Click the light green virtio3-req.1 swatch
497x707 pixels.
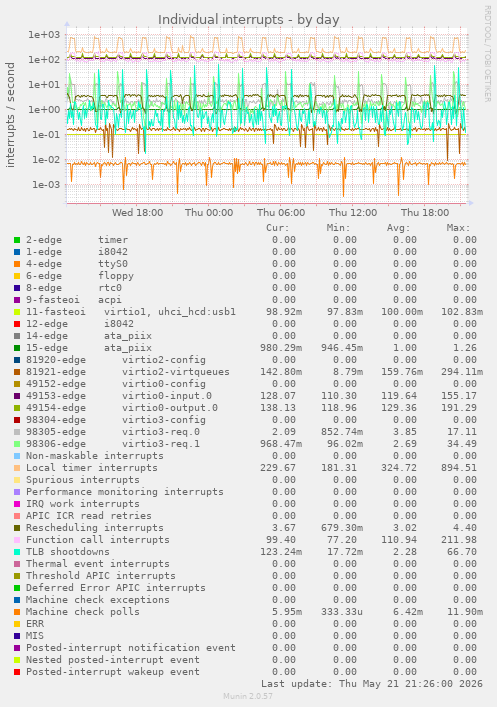(x=17, y=444)
